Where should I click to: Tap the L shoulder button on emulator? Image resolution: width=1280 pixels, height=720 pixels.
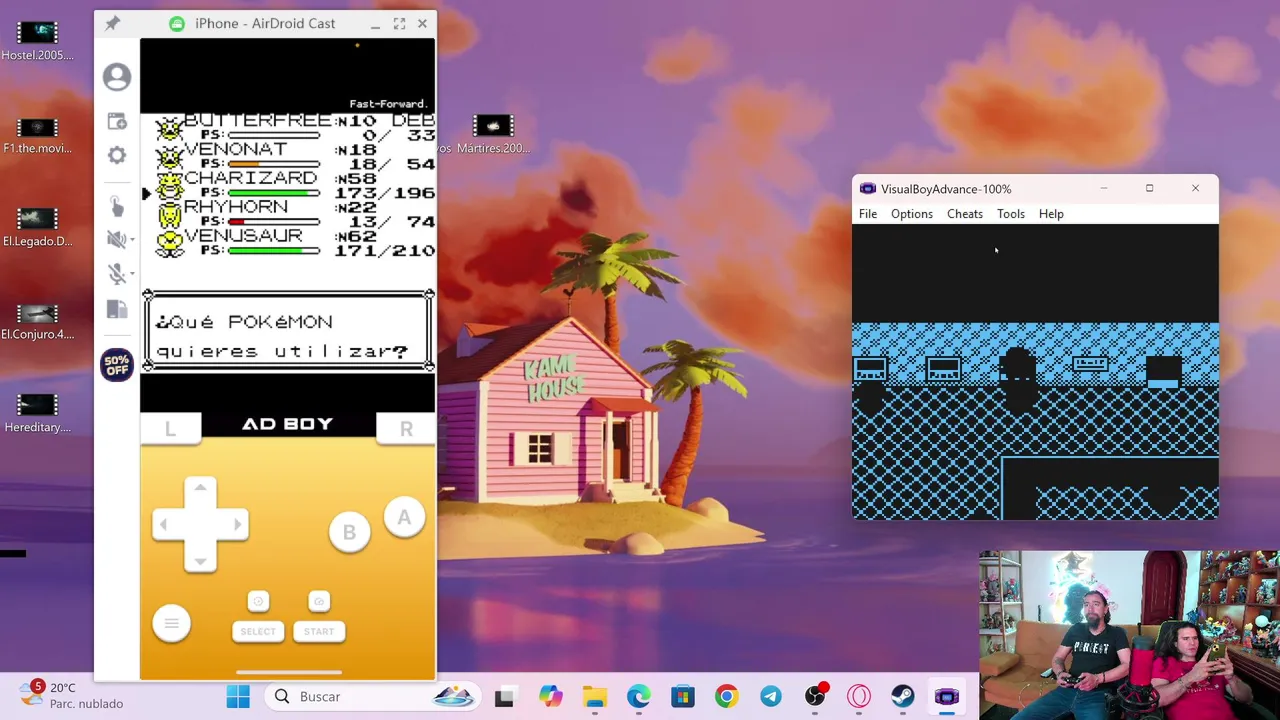click(x=170, y=428)
